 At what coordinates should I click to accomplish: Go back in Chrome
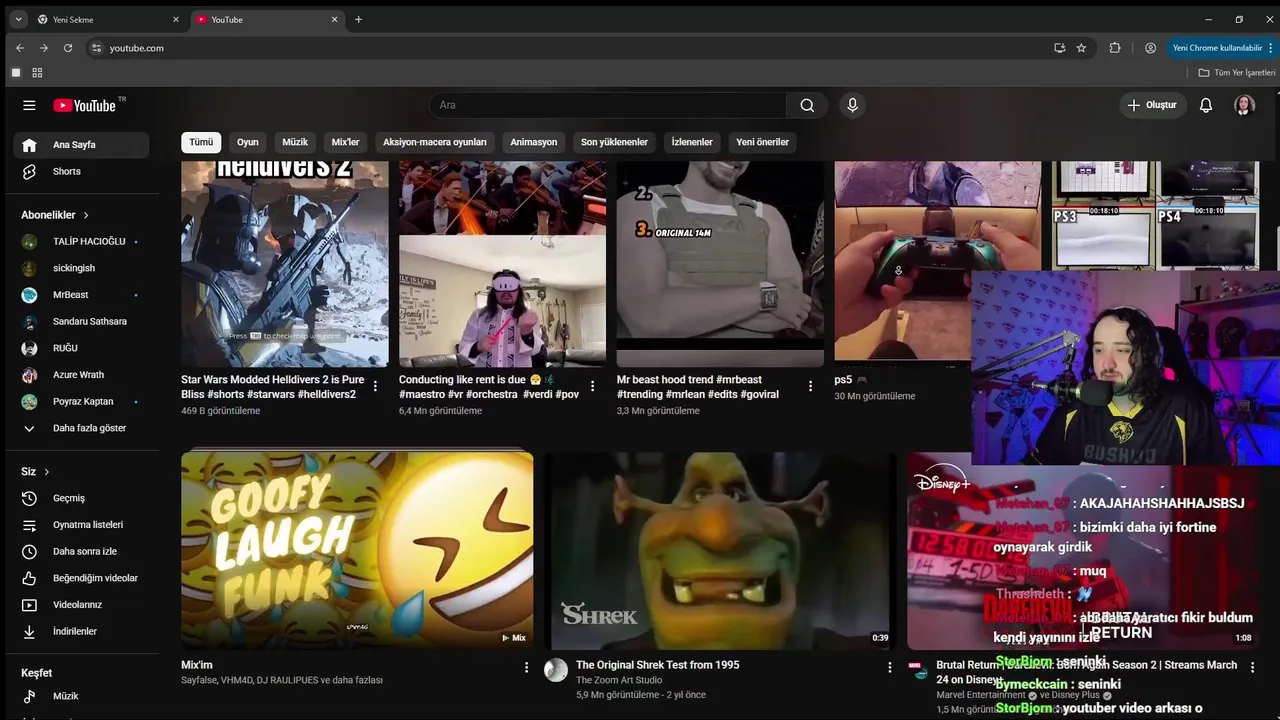click(19, 48)
